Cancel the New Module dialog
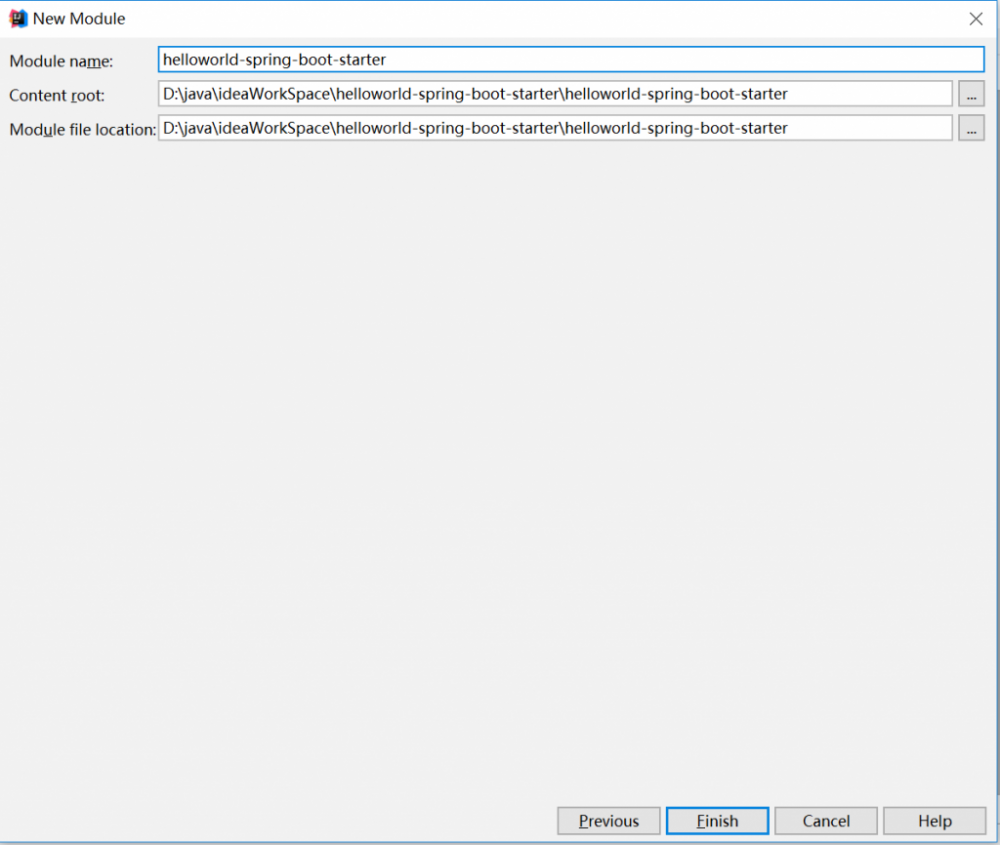Viewport: 1000px width, 845px height. 825,820
